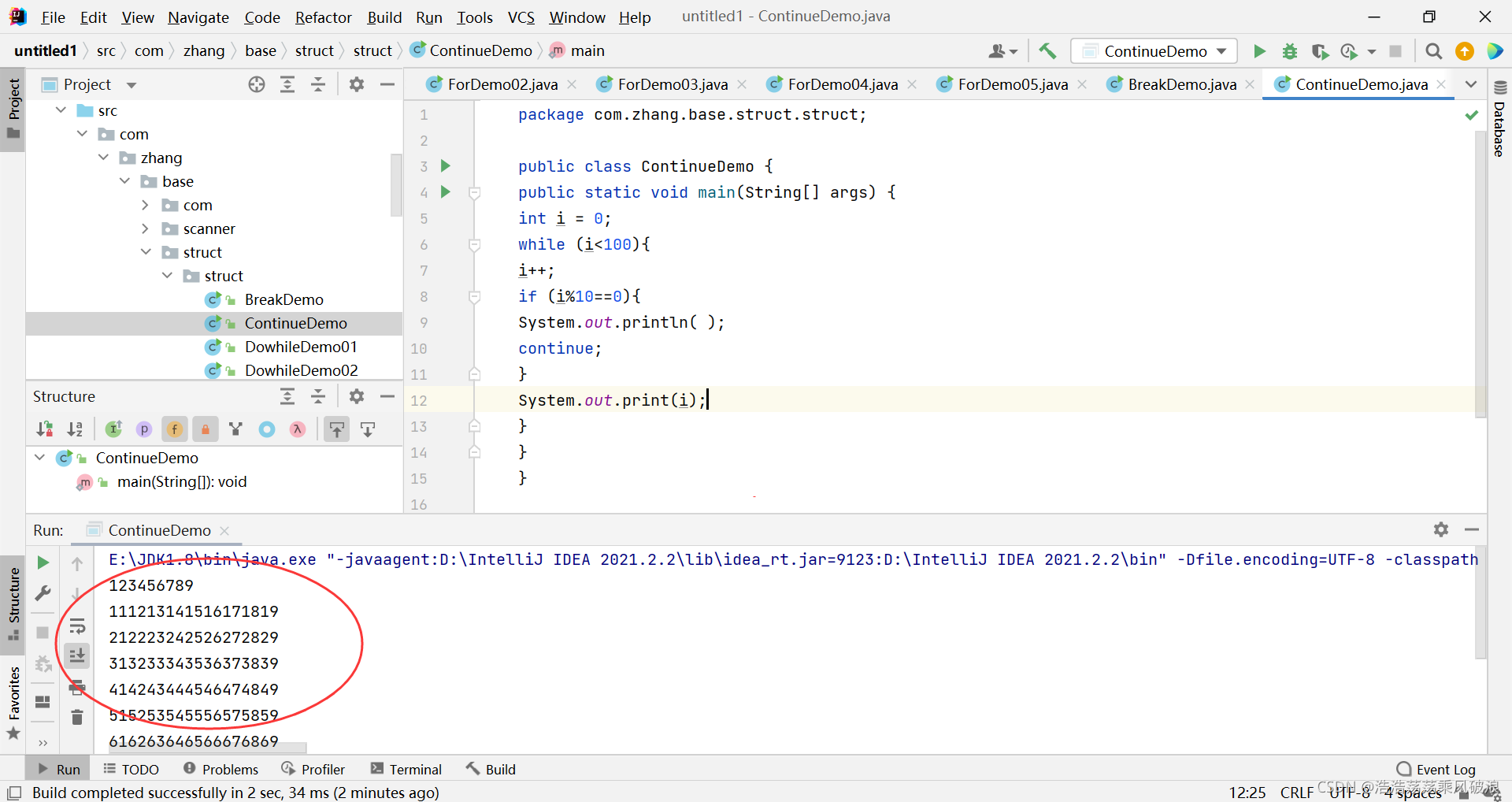Viewport: 1512px width, 802px height.
Task: Switch to ForDemo03.java tab
Action: (672, 84)
